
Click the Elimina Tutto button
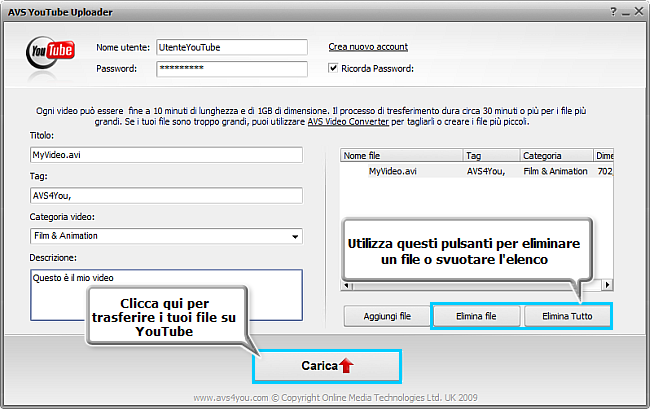pyautogui.click(x=567, y=317)
